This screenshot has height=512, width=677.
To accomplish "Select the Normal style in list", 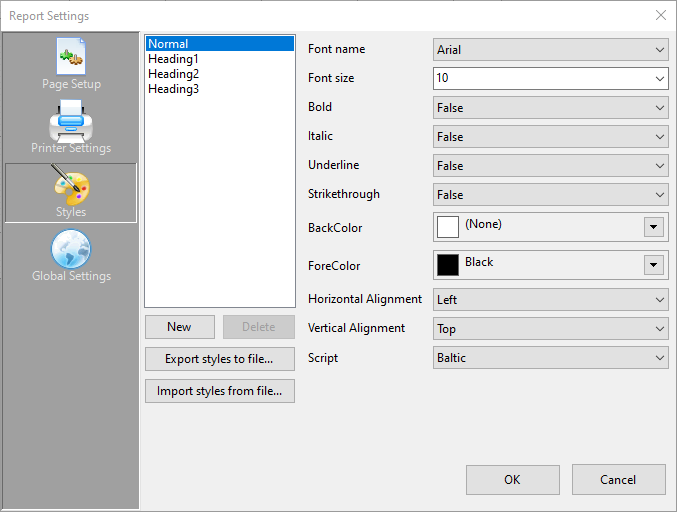I will (x=220, y=44).
